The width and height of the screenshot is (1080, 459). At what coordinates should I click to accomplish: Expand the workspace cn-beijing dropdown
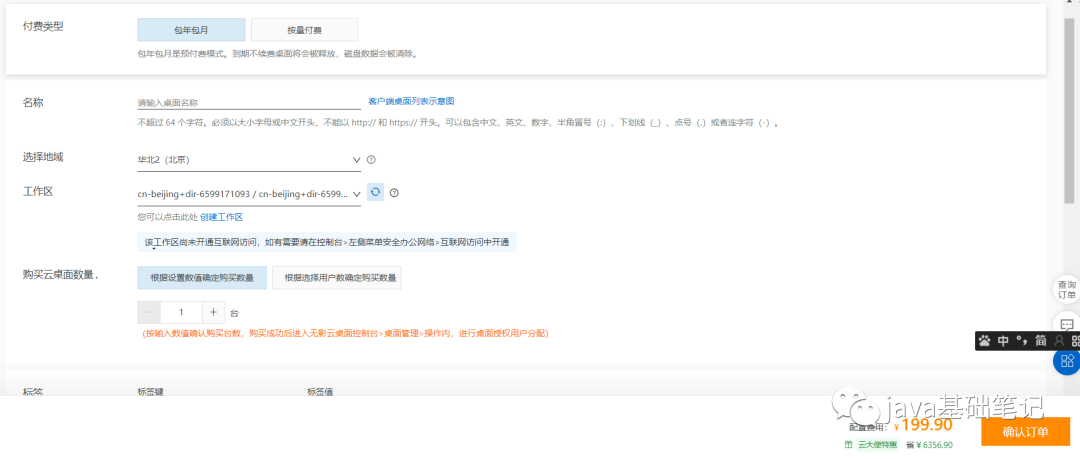pos(249,194)
